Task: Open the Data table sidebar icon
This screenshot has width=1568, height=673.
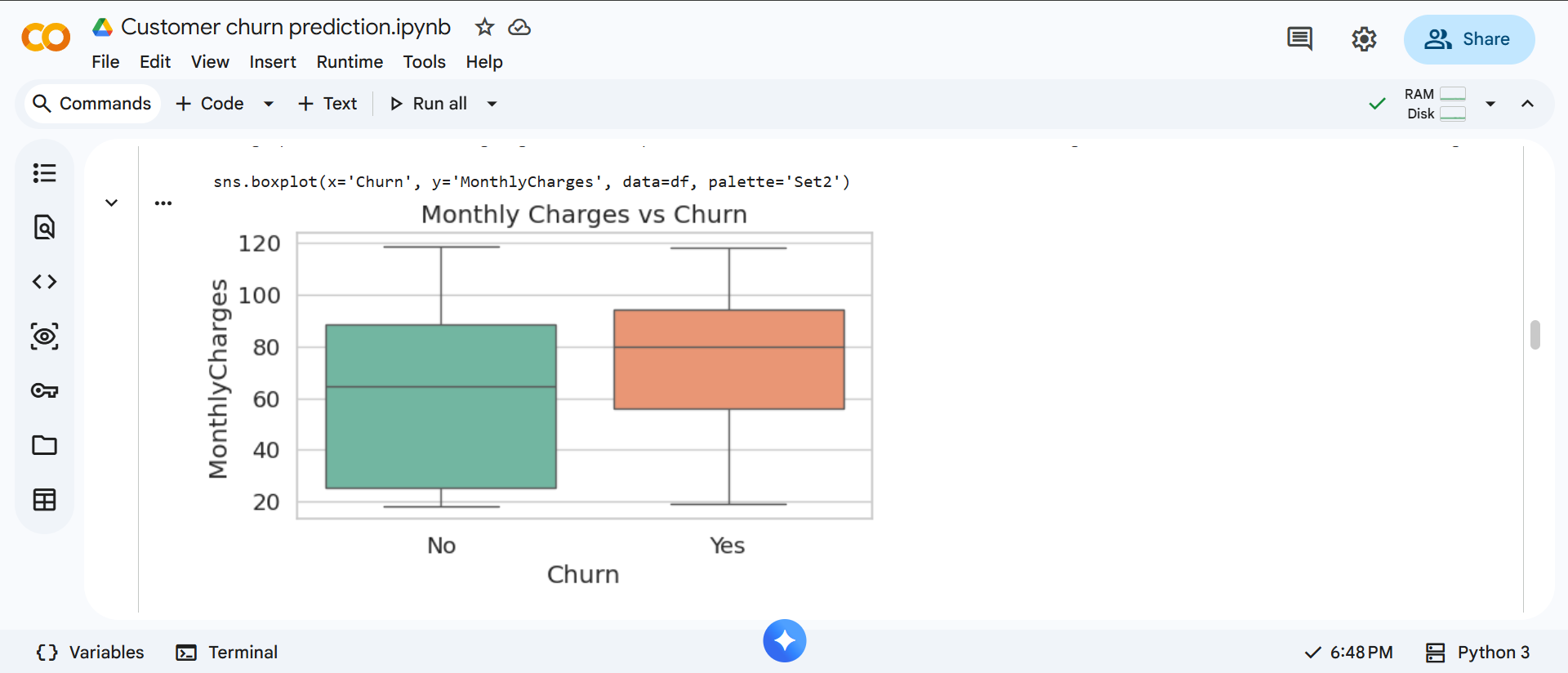Action: (44, 500)
